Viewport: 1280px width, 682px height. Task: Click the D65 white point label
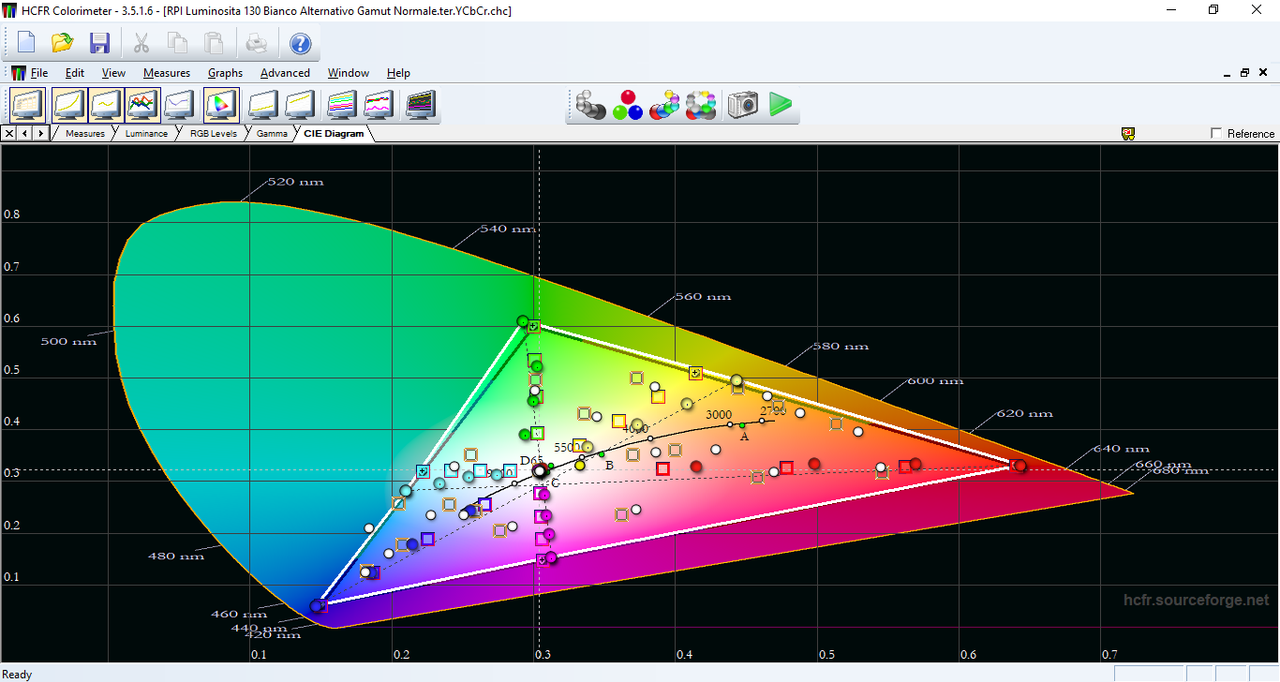pyautogui.click(x=530, y=459)
